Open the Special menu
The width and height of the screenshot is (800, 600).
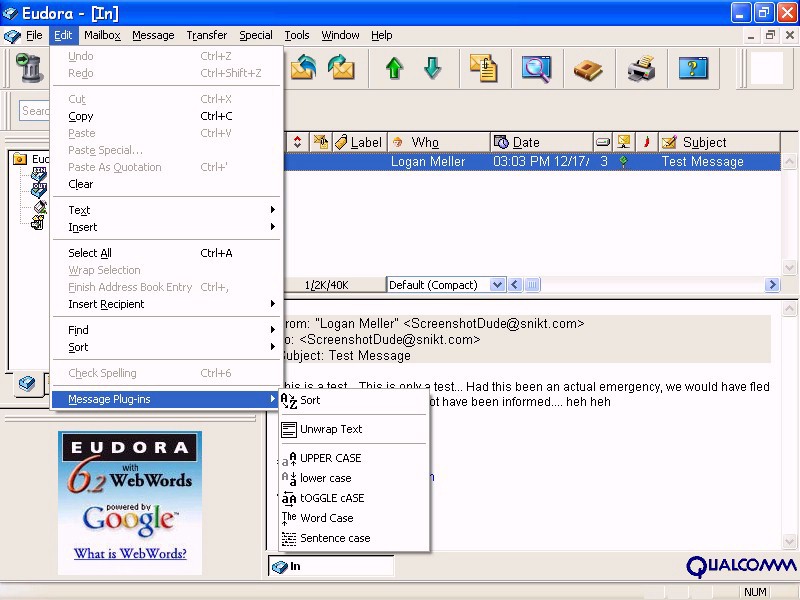coord(256,35)
